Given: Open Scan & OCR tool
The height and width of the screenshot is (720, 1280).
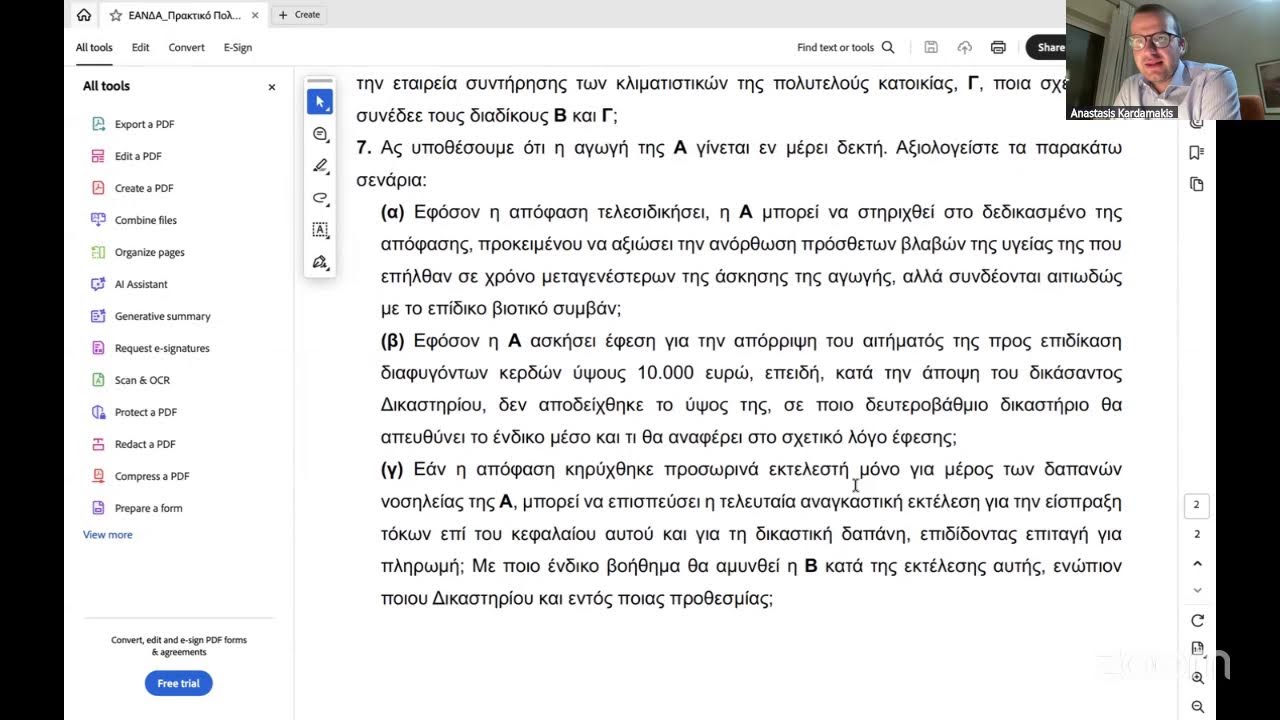Looking at the screenshot, I should tap(142, 380).
